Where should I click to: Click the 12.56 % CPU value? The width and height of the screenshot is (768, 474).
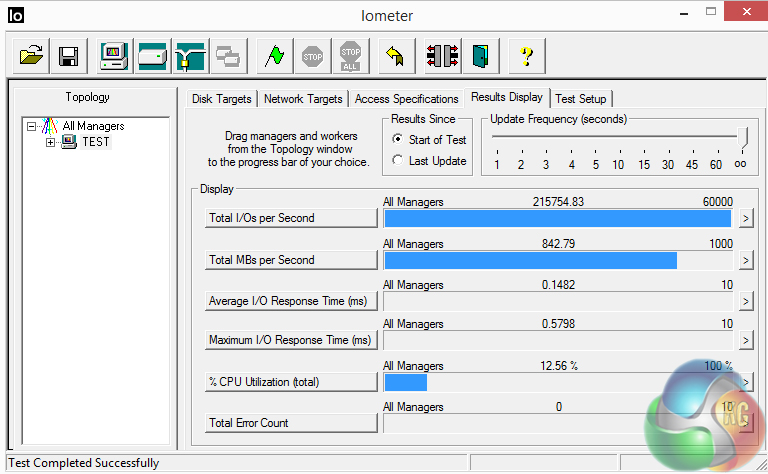point(559,366)
